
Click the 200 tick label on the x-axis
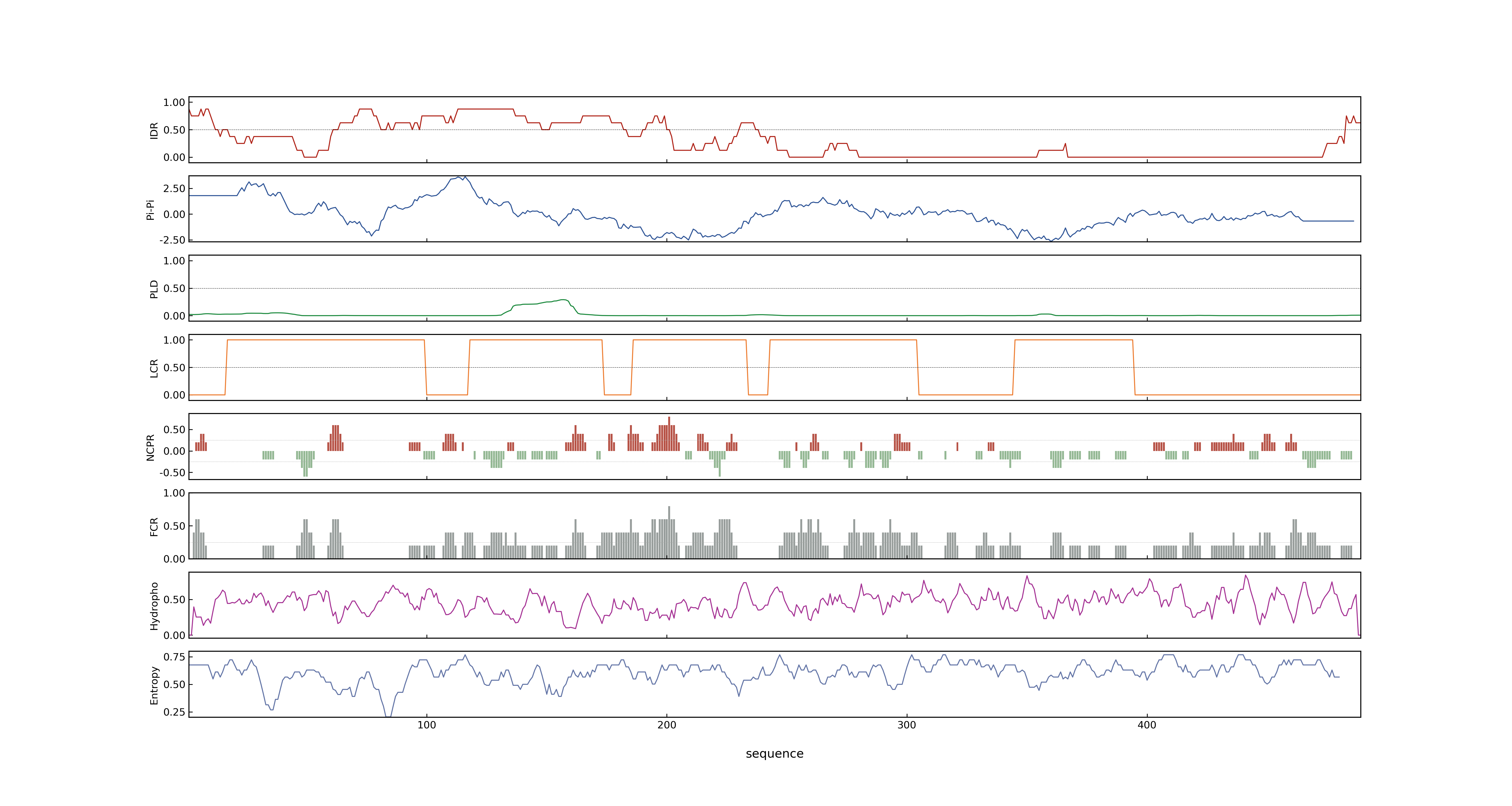pos(667,725)
